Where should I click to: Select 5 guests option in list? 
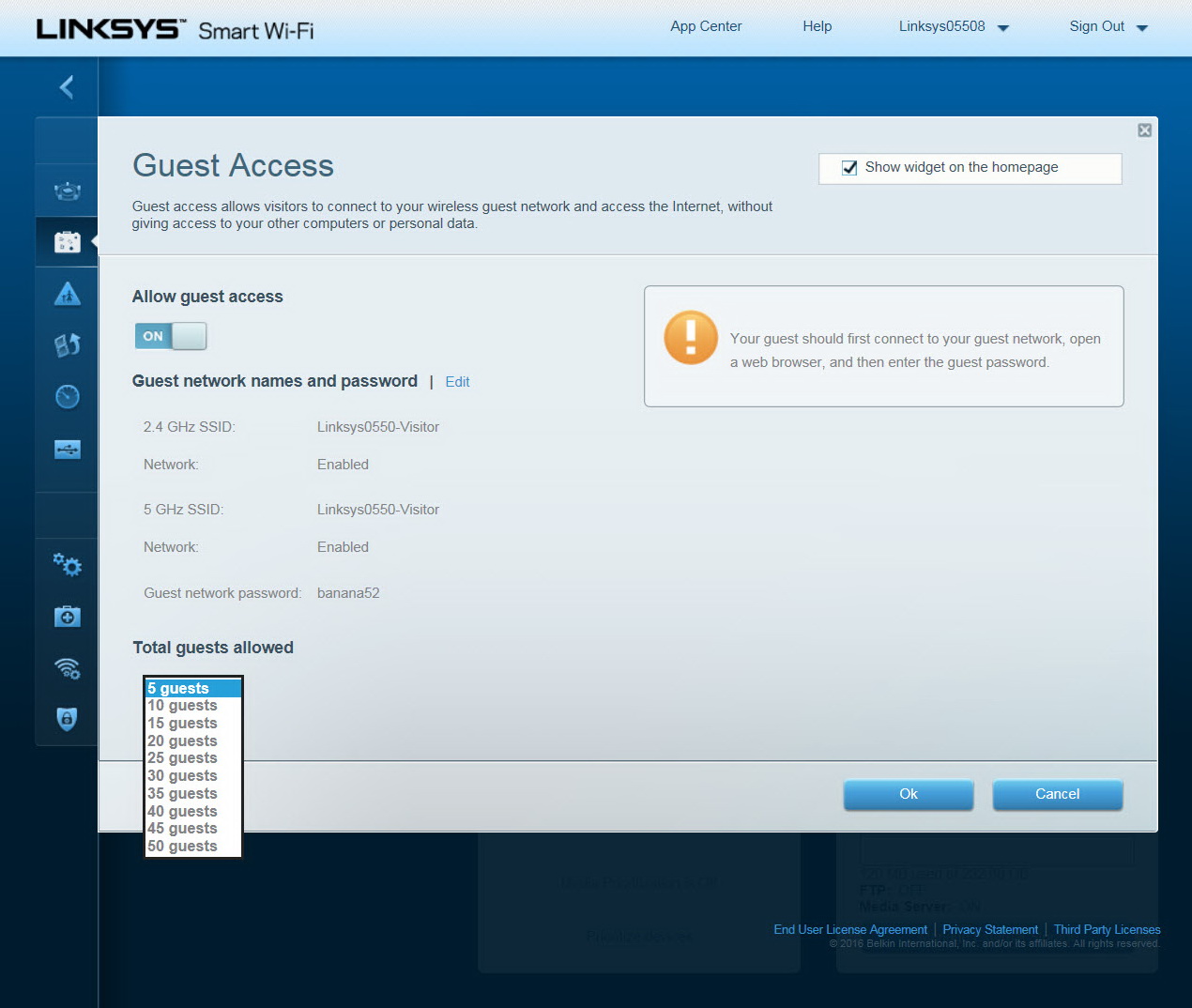[x=193, y=688]
